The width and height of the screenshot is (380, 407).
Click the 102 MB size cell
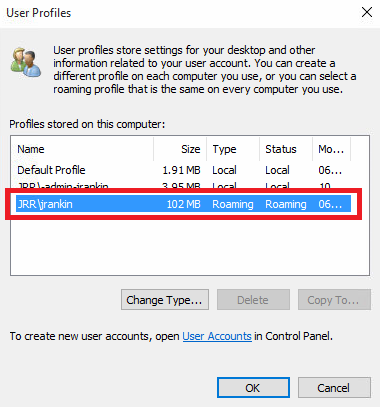point(183,204)
